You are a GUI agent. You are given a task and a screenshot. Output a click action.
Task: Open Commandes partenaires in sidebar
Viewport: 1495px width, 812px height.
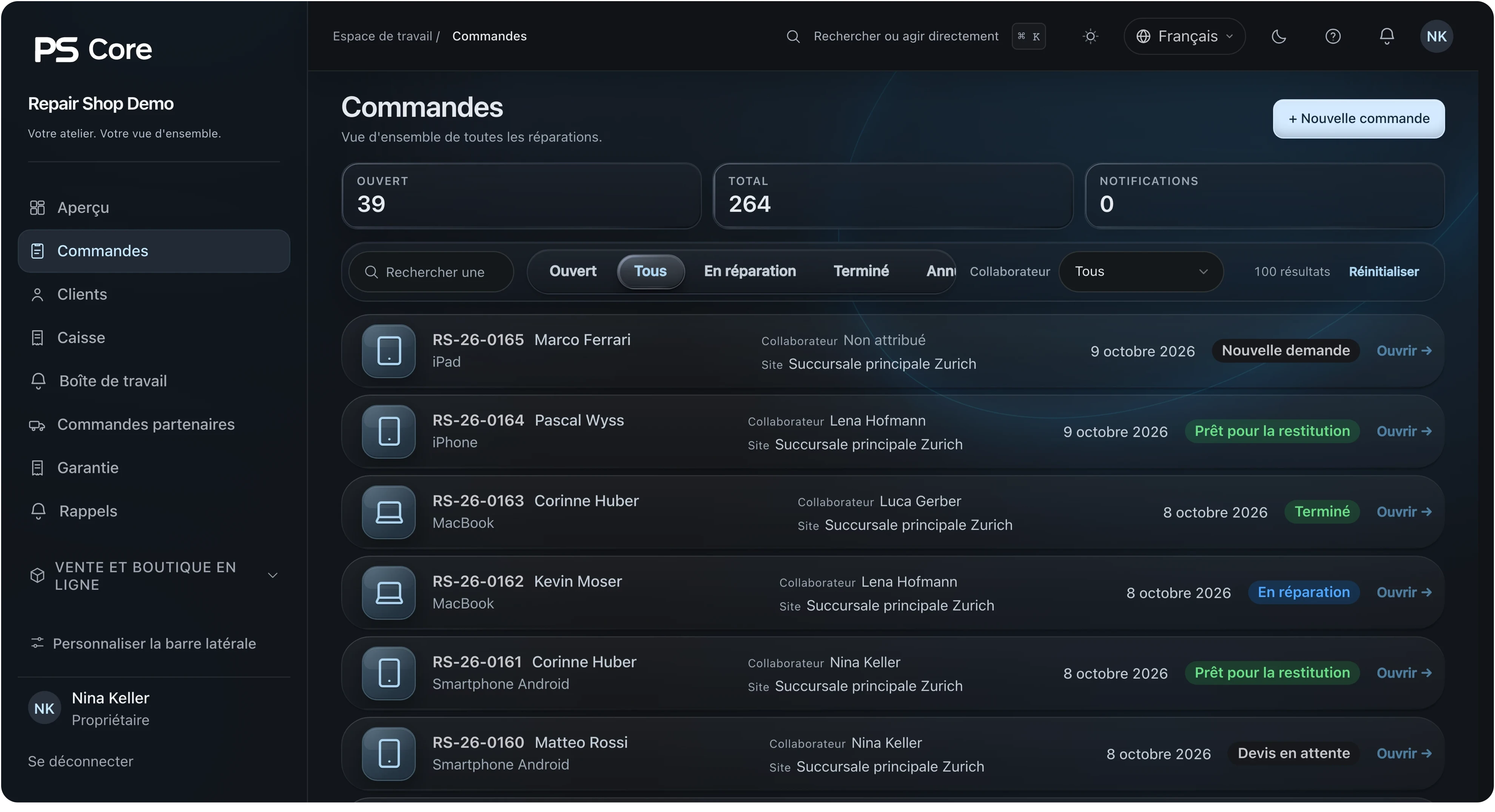154,424
